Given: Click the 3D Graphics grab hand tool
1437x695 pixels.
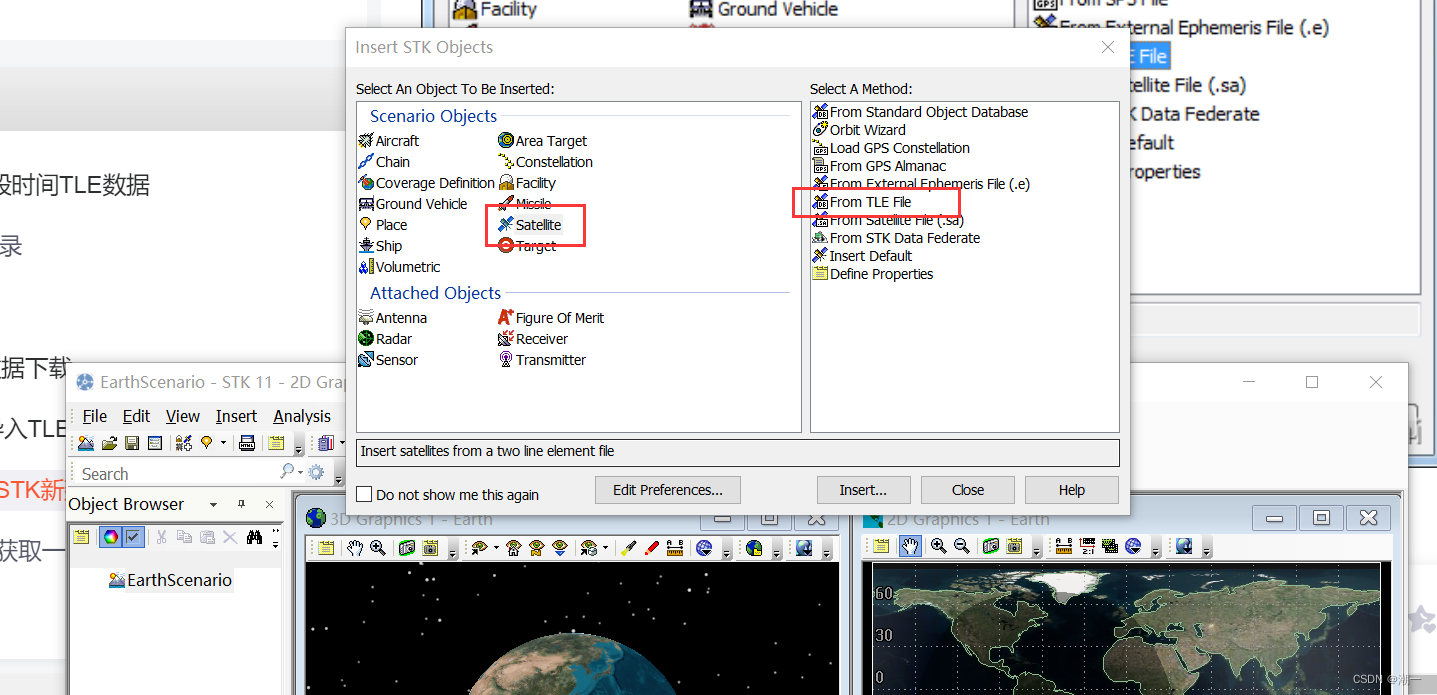Looking at the screenshot, I should click(x=355, y=547).
